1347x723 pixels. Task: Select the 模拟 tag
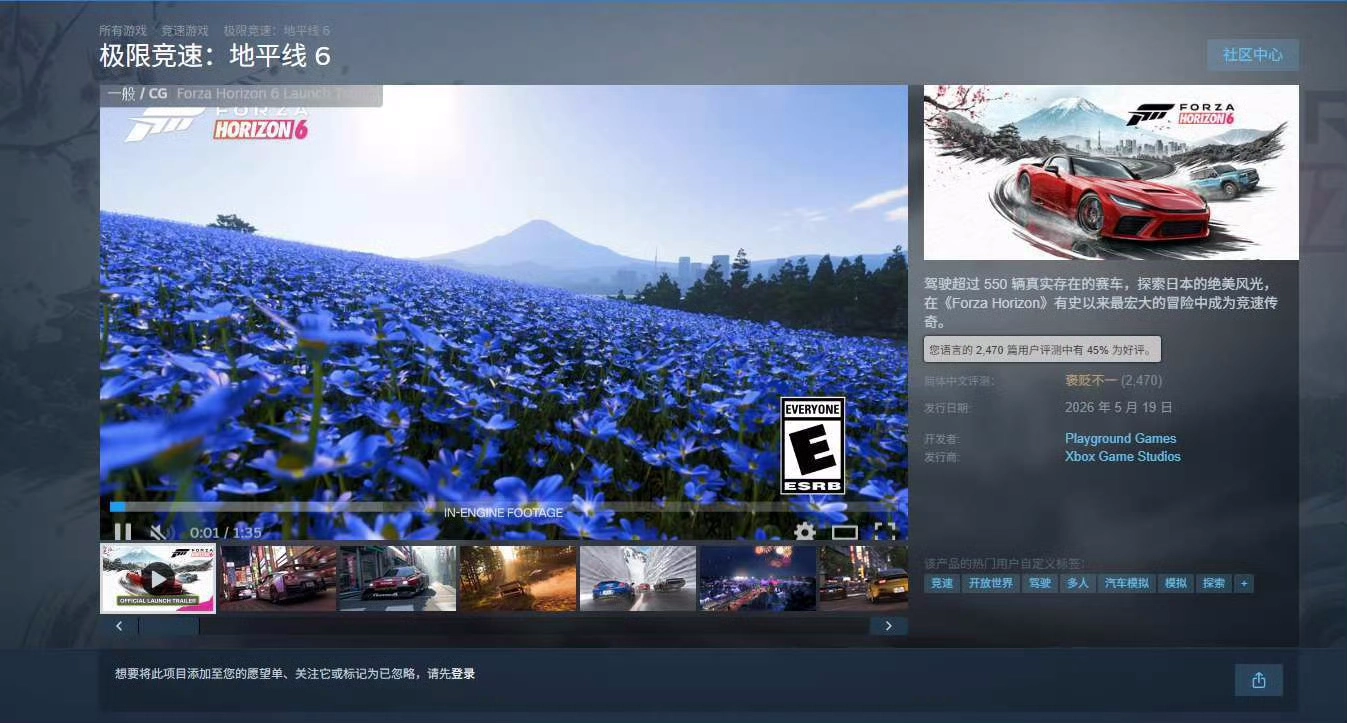(1175, 583)
